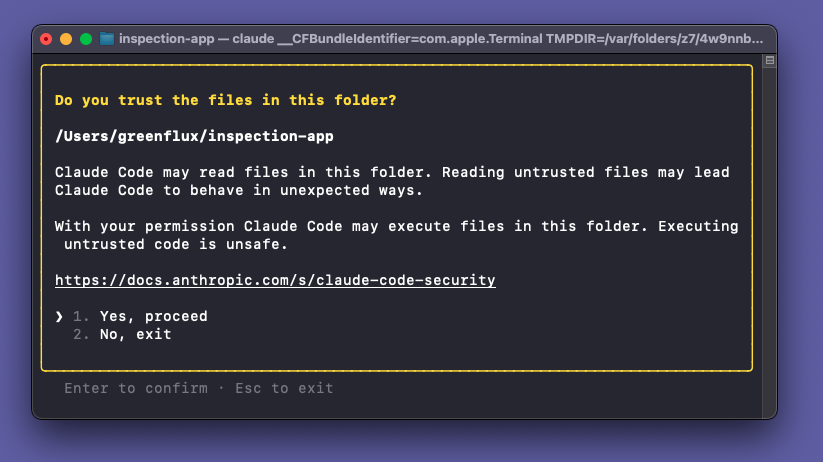Click the "Esc to exit" hint
This screenshot has width=823, height=462.
pyautogui.click(x=284, y=388)
